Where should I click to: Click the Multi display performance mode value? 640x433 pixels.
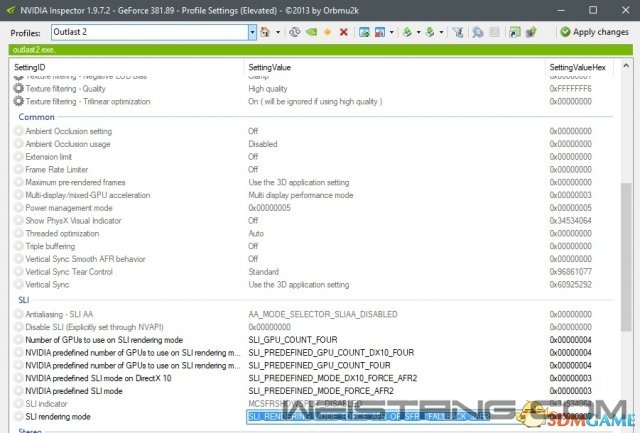tap(301, 195)
